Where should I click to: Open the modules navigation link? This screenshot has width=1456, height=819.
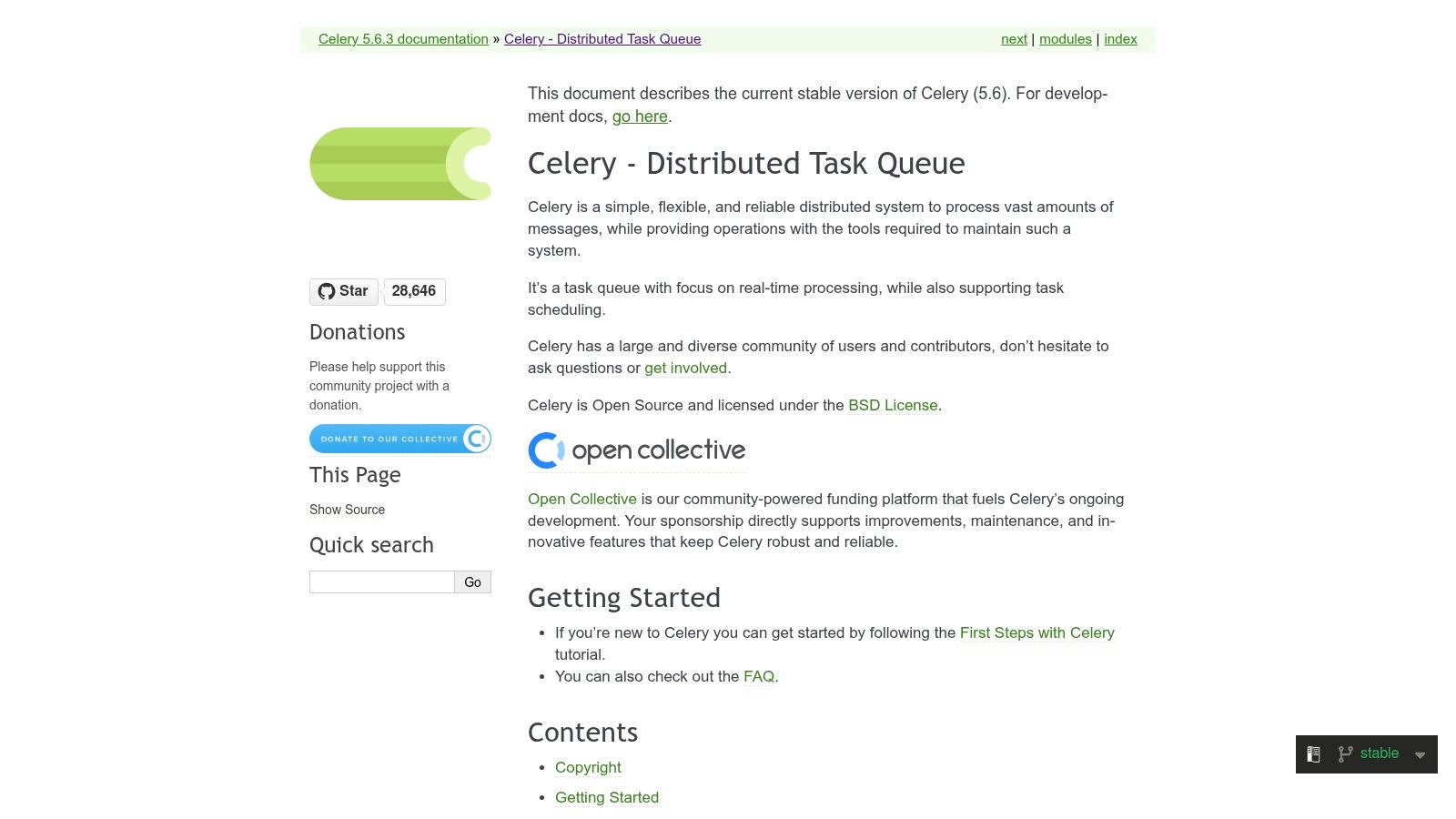1066,39
